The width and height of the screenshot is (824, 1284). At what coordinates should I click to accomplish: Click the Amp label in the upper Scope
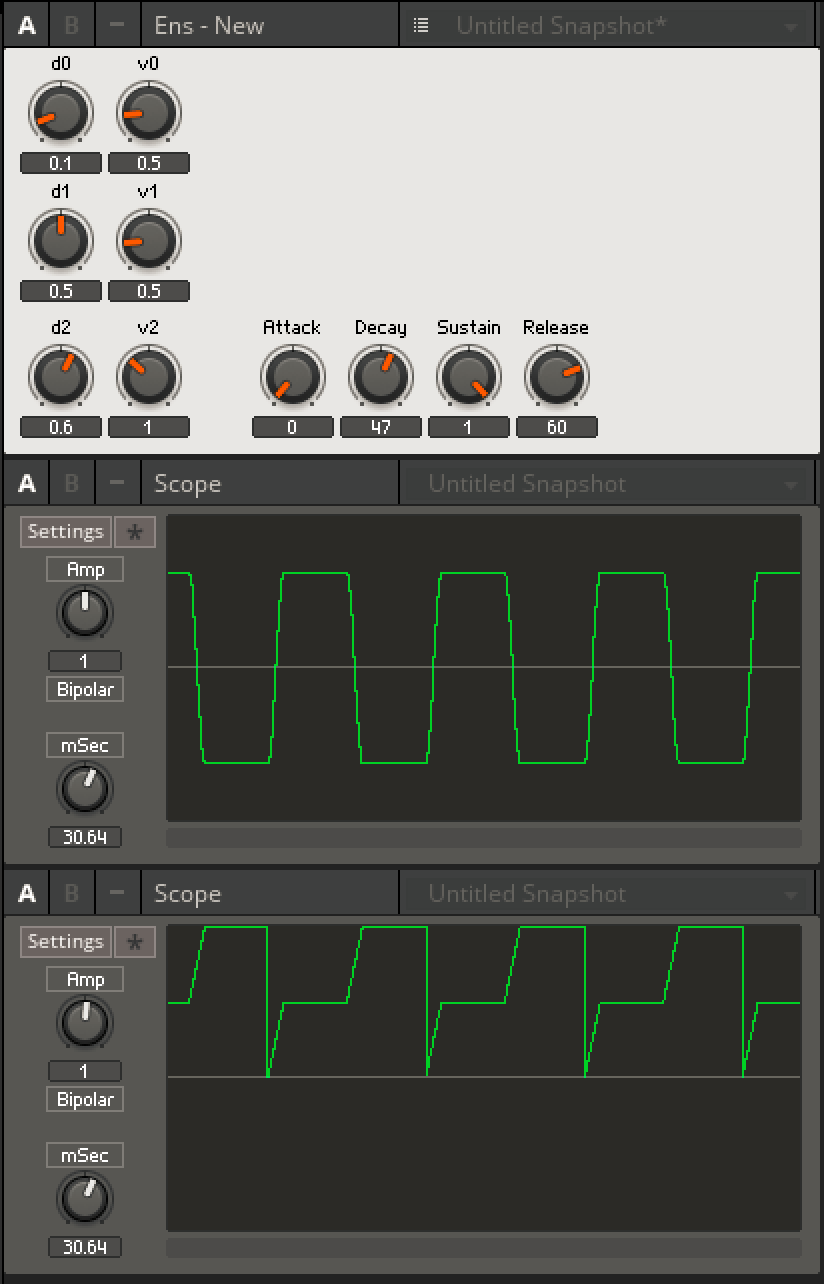point(85,569)
